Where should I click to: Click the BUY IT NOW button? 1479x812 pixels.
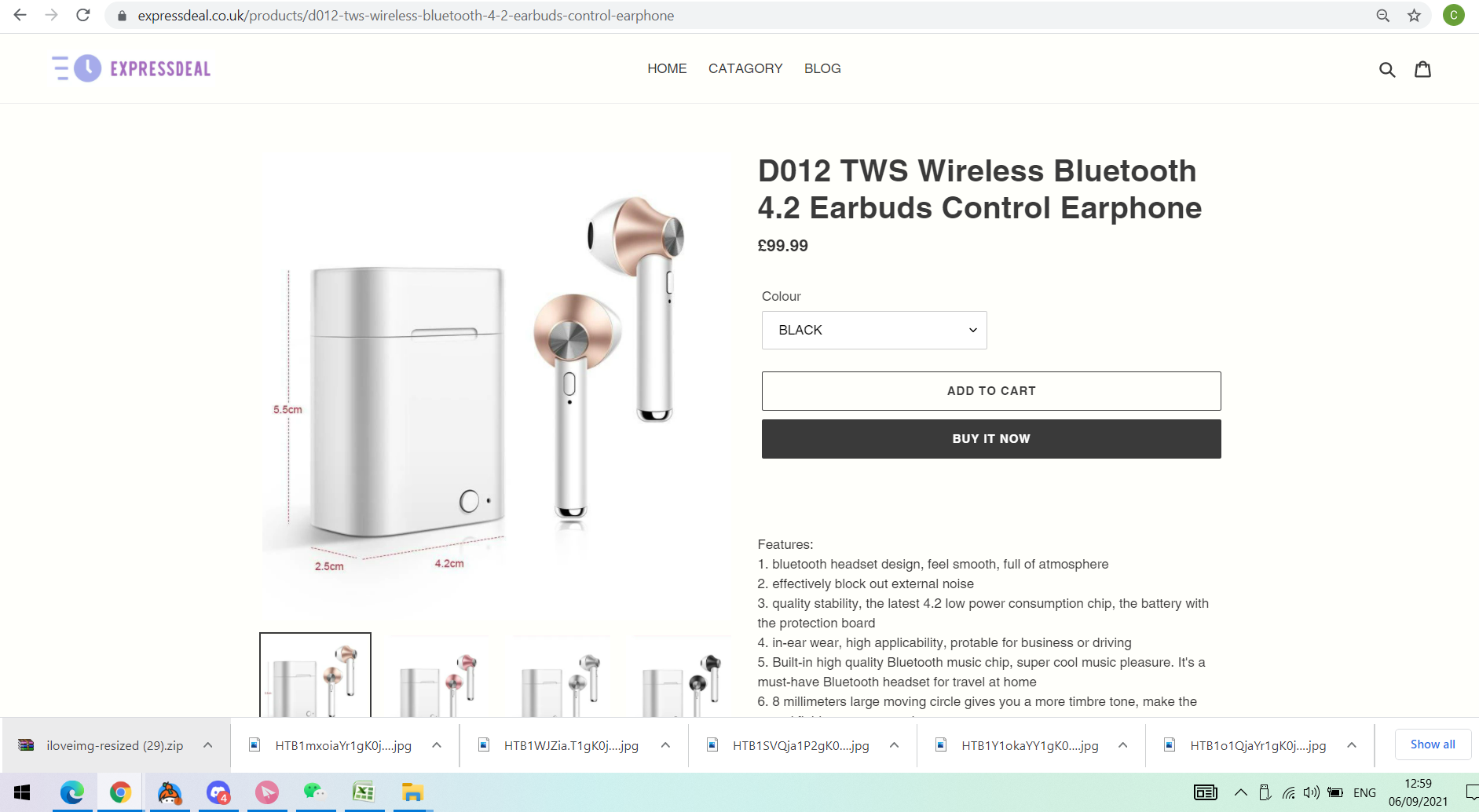(991, 439)
